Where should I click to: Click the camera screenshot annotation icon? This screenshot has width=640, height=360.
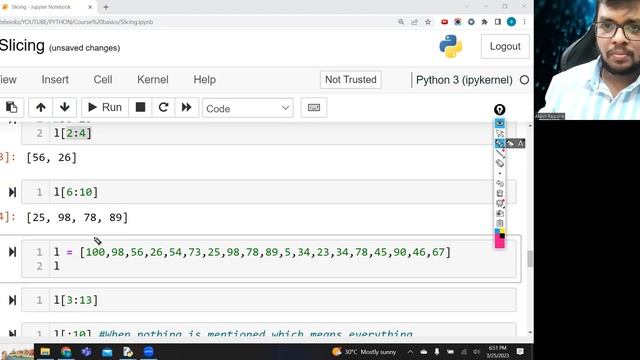tap(500, 213)
